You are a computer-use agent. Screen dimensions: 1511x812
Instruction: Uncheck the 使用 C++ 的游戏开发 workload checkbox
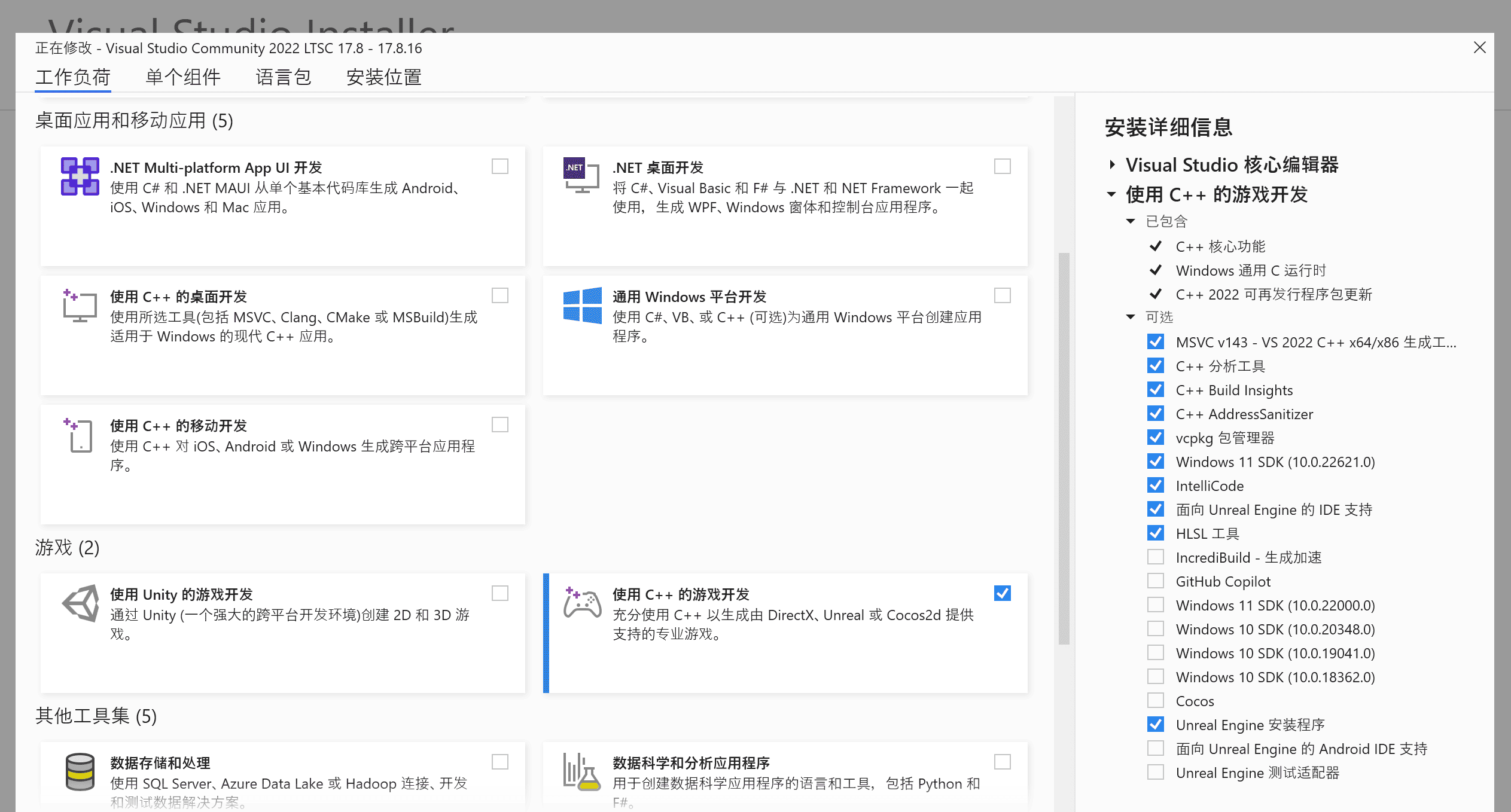[1003, 593]
